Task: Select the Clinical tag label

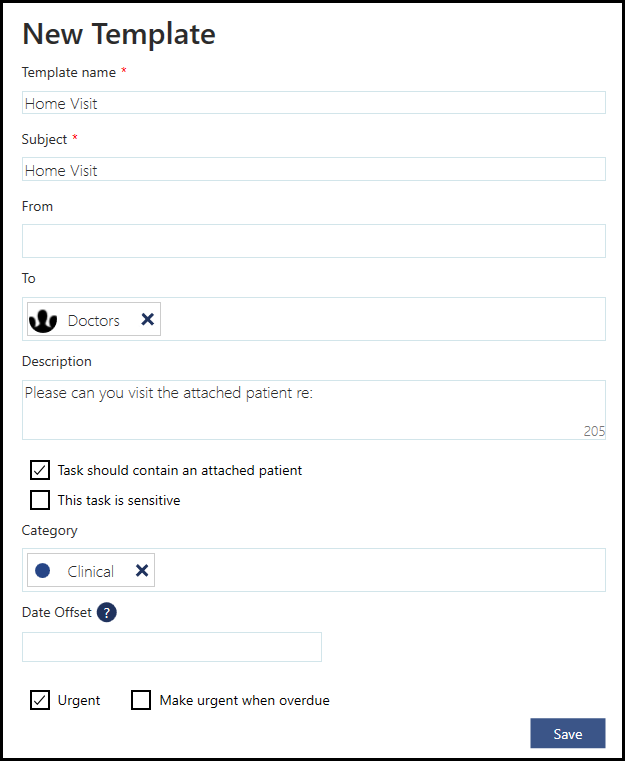Action: point(91,572)
